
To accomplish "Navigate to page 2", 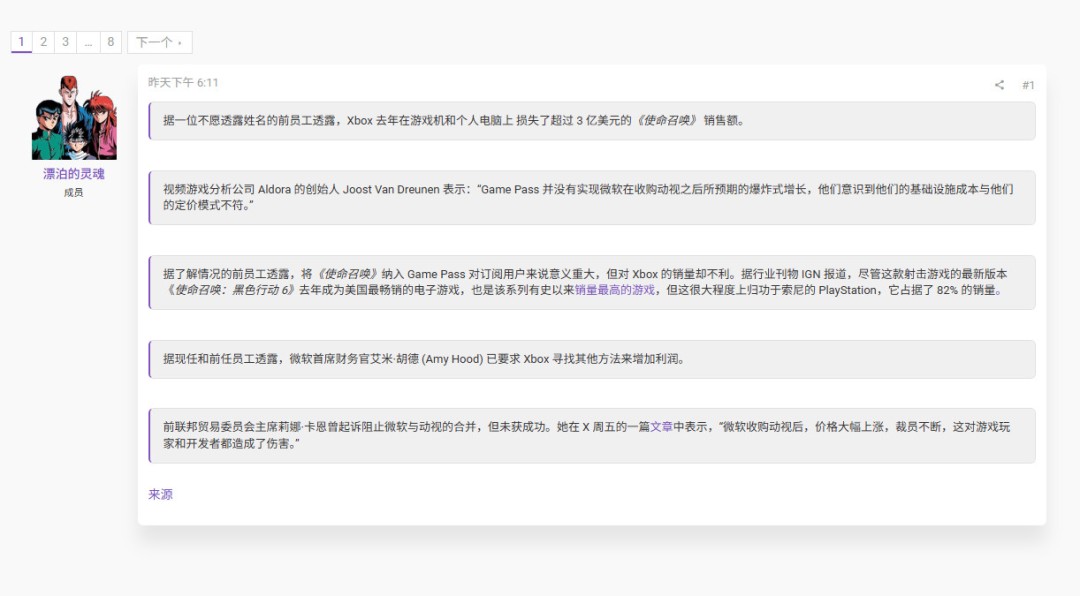I will click(x=43, y=42).
